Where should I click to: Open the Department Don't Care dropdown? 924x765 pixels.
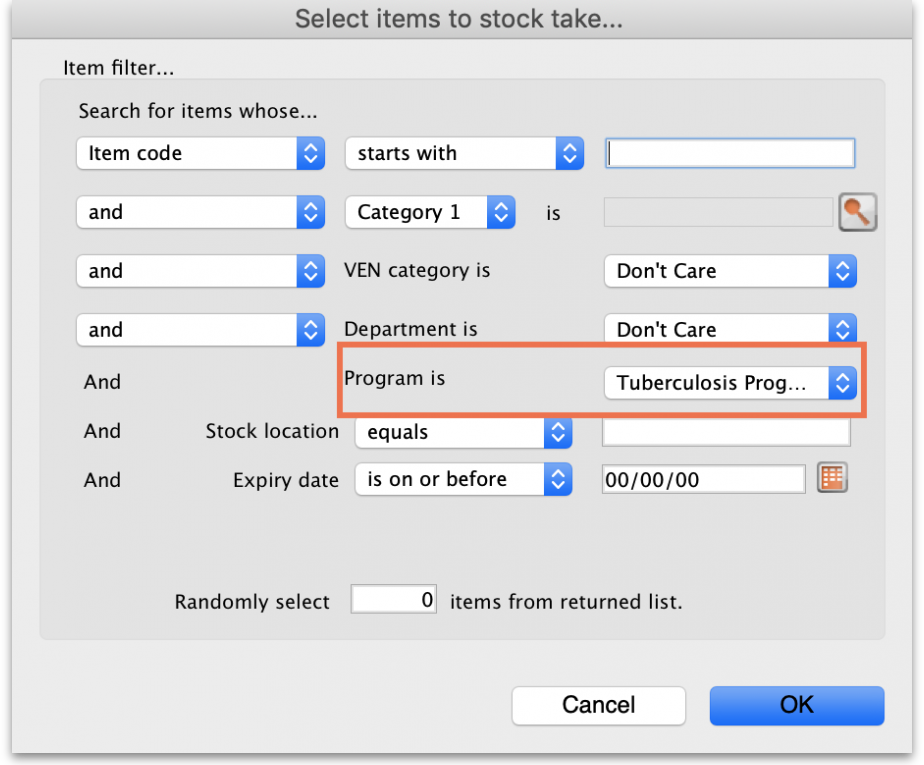tap(730, 329)
